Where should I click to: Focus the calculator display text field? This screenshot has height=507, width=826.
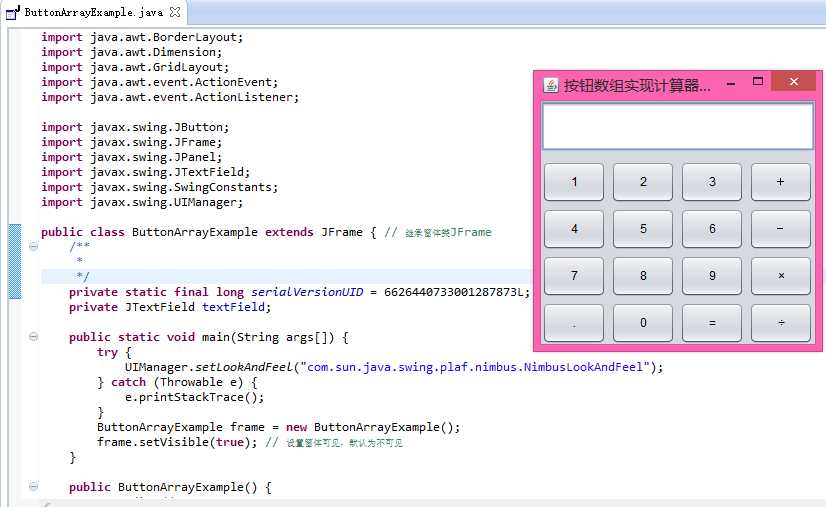click(678, 126)
